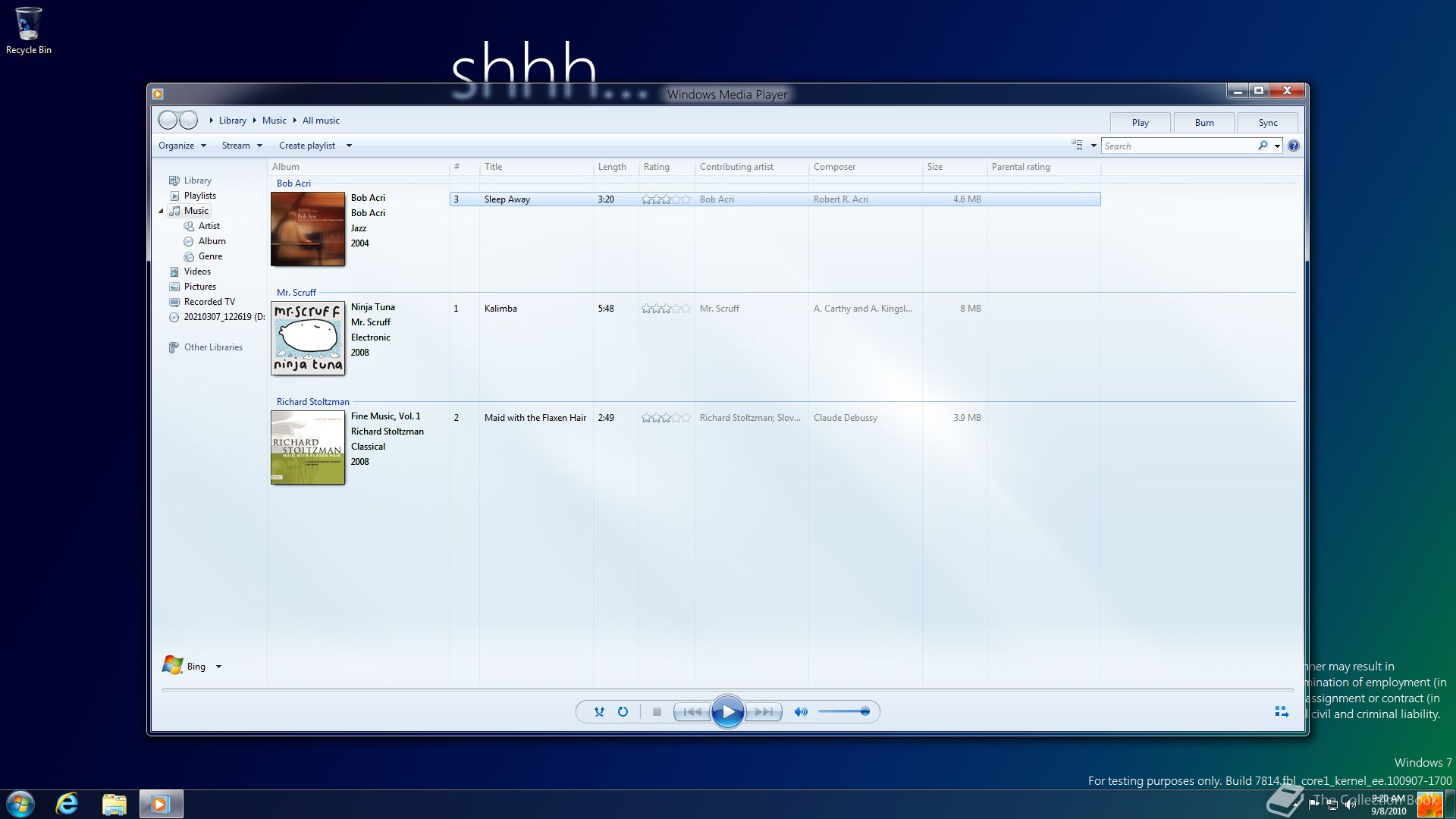
Task: Open the View options icon
Action: (1077, 145)
